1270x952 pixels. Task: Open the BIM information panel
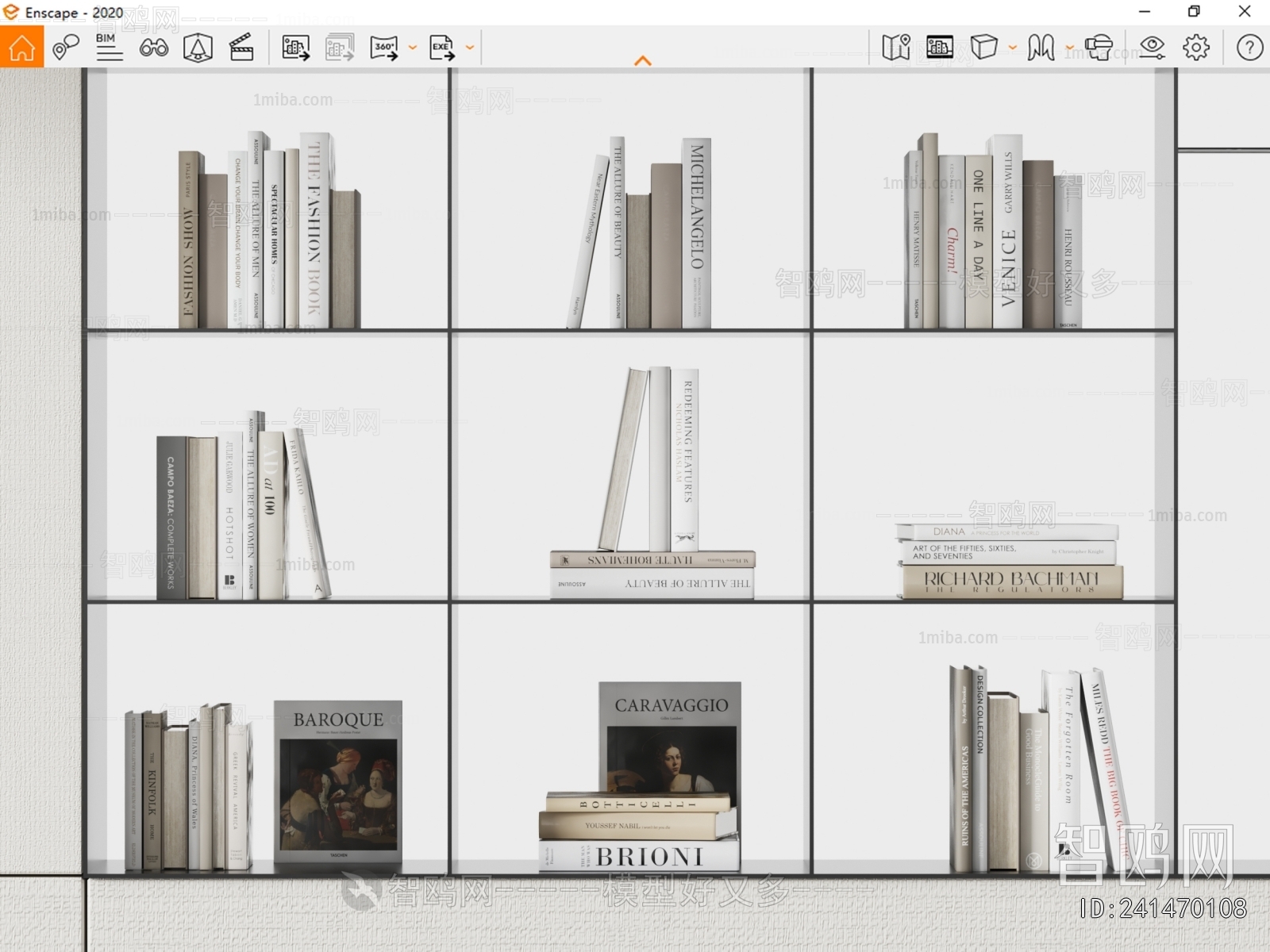(x=109, y=48)
